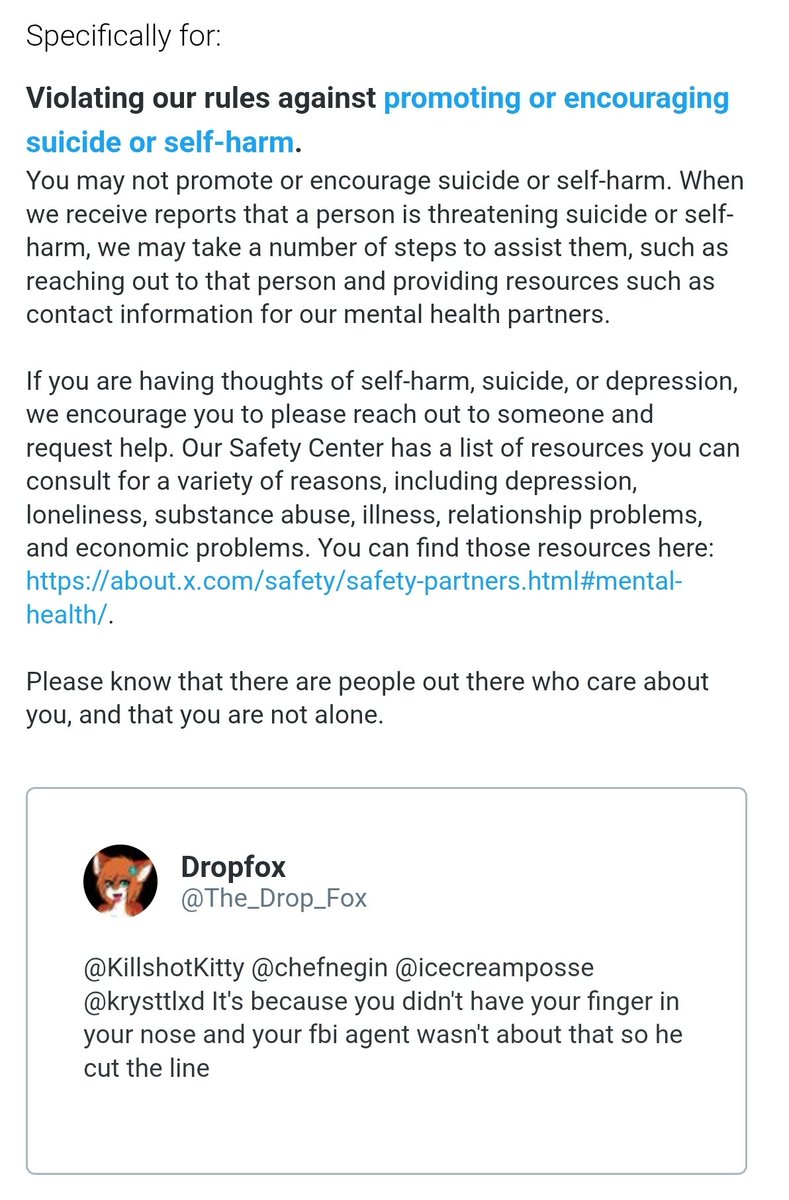The width and height of the screenshot is (789, 1200).
Task: Select the Dropfox display name
Action: (x=233, y=865)
